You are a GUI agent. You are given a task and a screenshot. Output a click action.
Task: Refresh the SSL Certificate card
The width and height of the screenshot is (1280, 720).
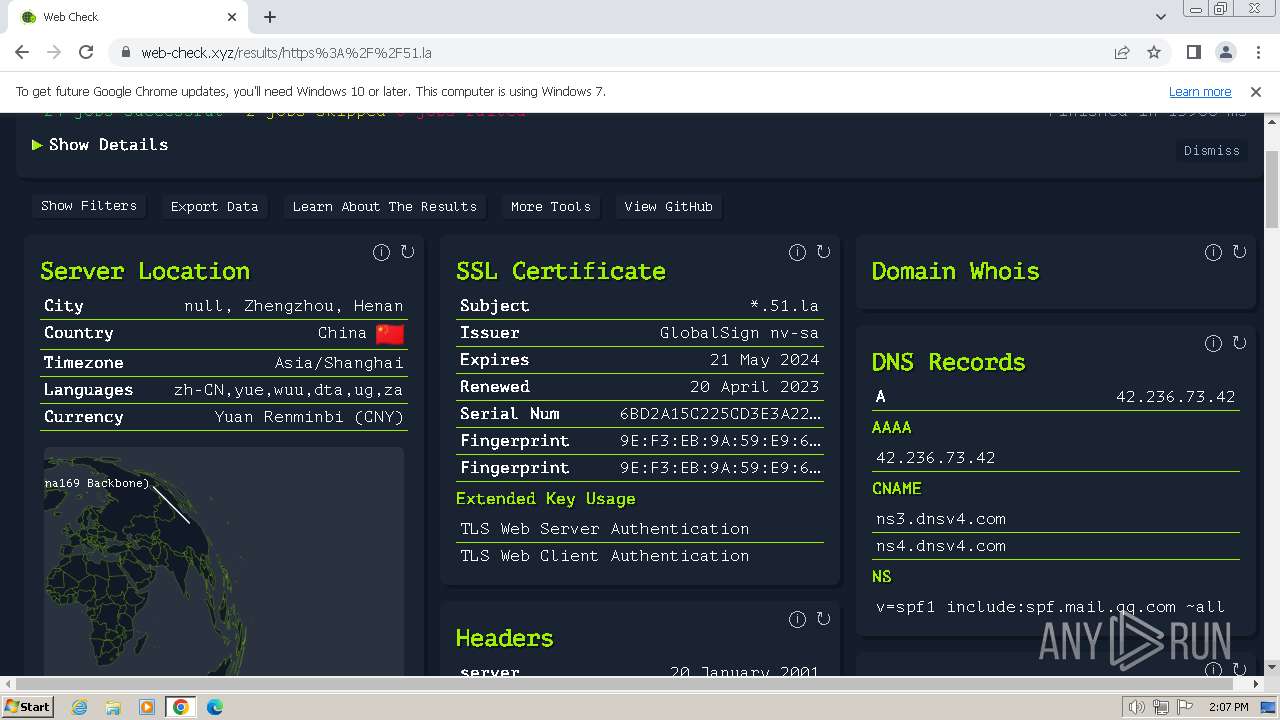coord(823,252)
